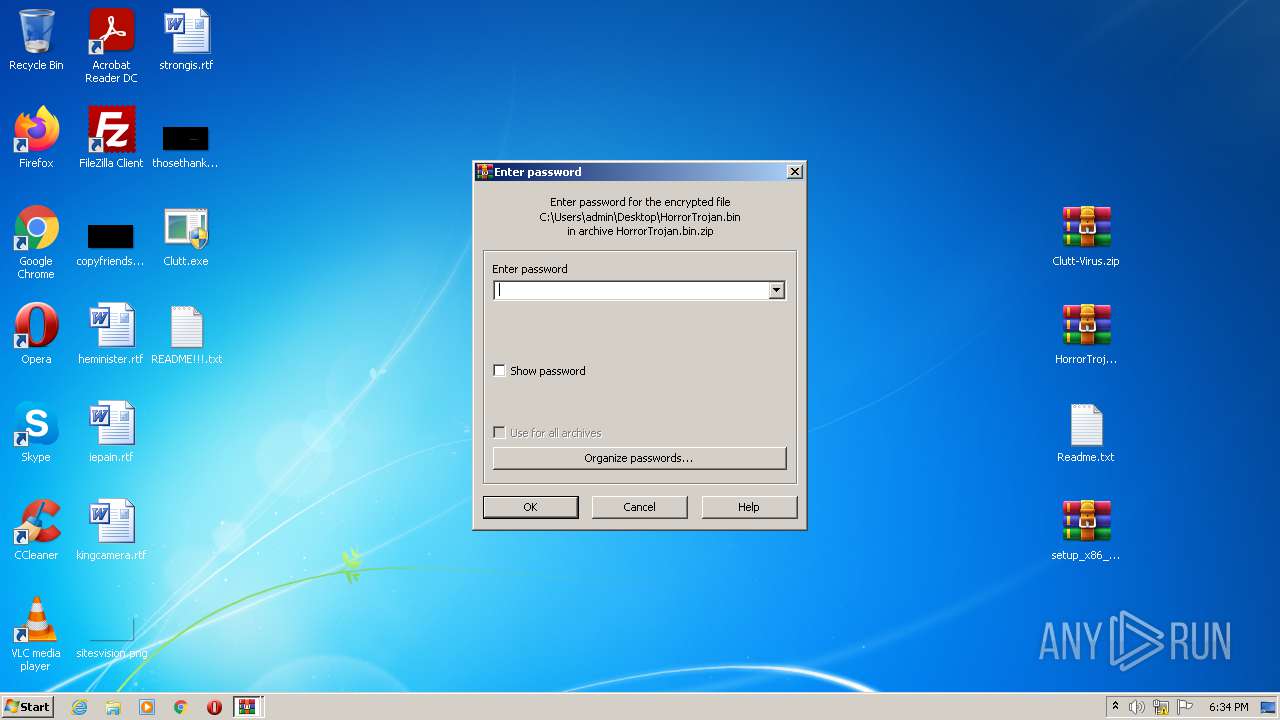Open CCleaner desktop shortcut
1280x720 pixels.
tap(36, 530)
